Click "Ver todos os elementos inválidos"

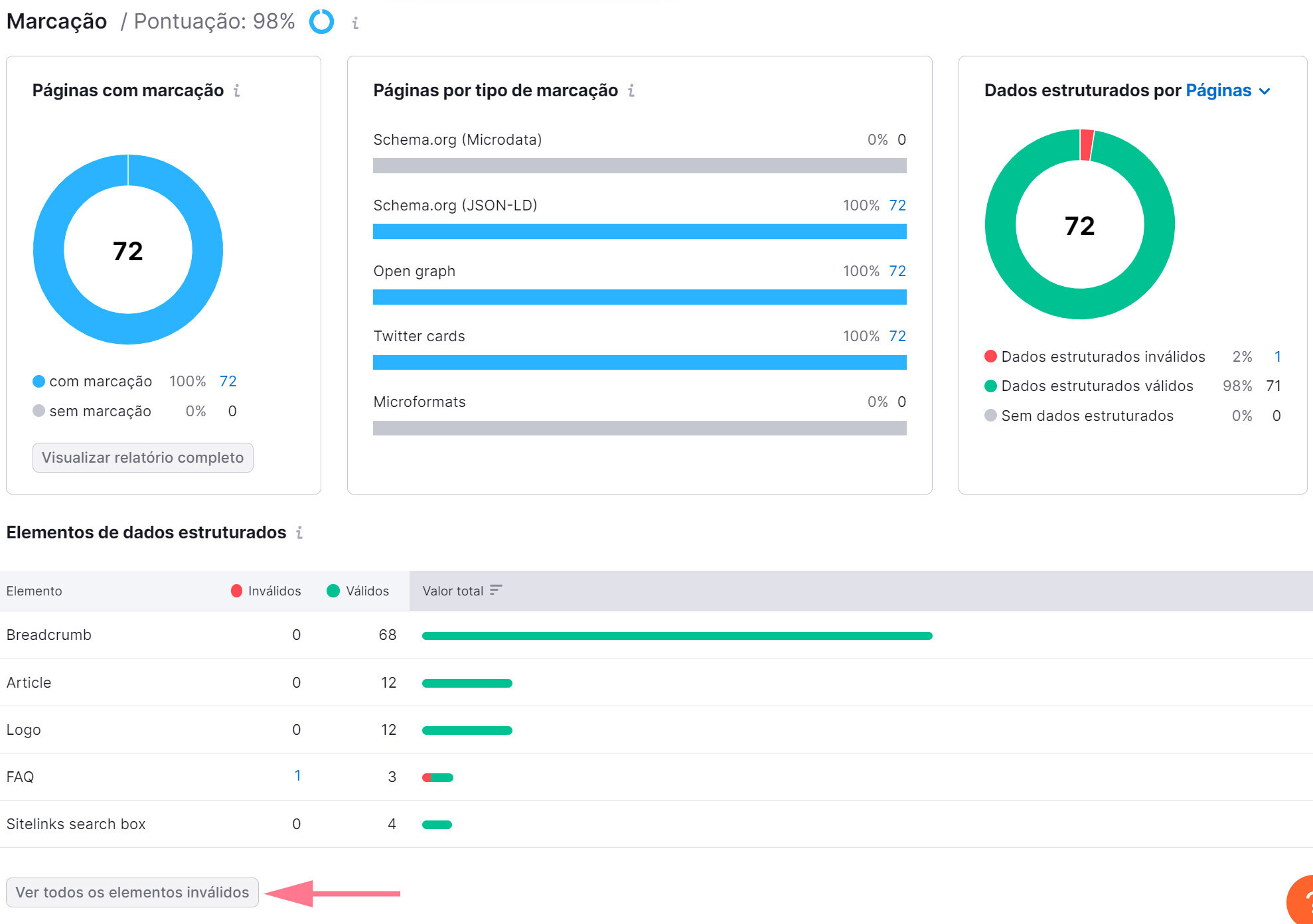(131, 892)
